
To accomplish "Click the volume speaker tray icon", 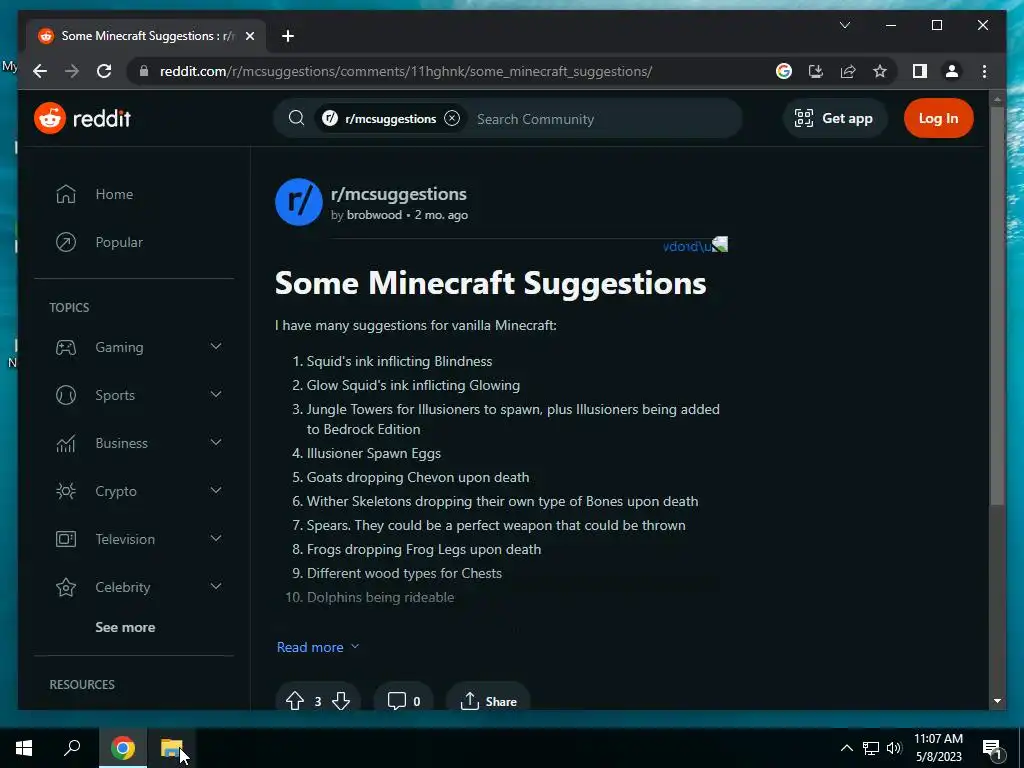I will 894,748.
